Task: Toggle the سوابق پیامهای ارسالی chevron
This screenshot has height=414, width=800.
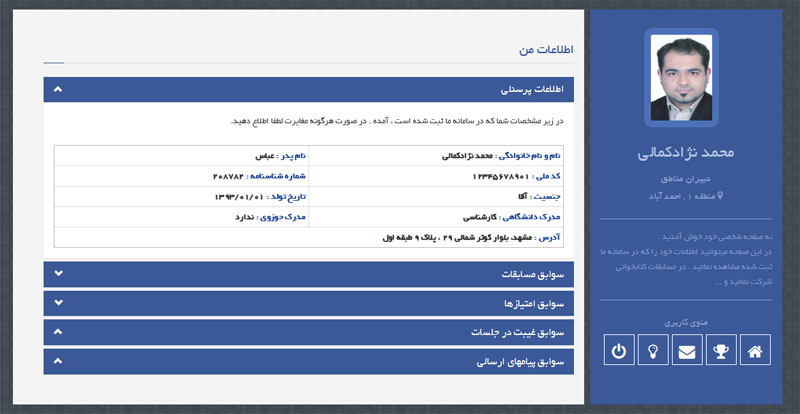Action: coord(58,360)
